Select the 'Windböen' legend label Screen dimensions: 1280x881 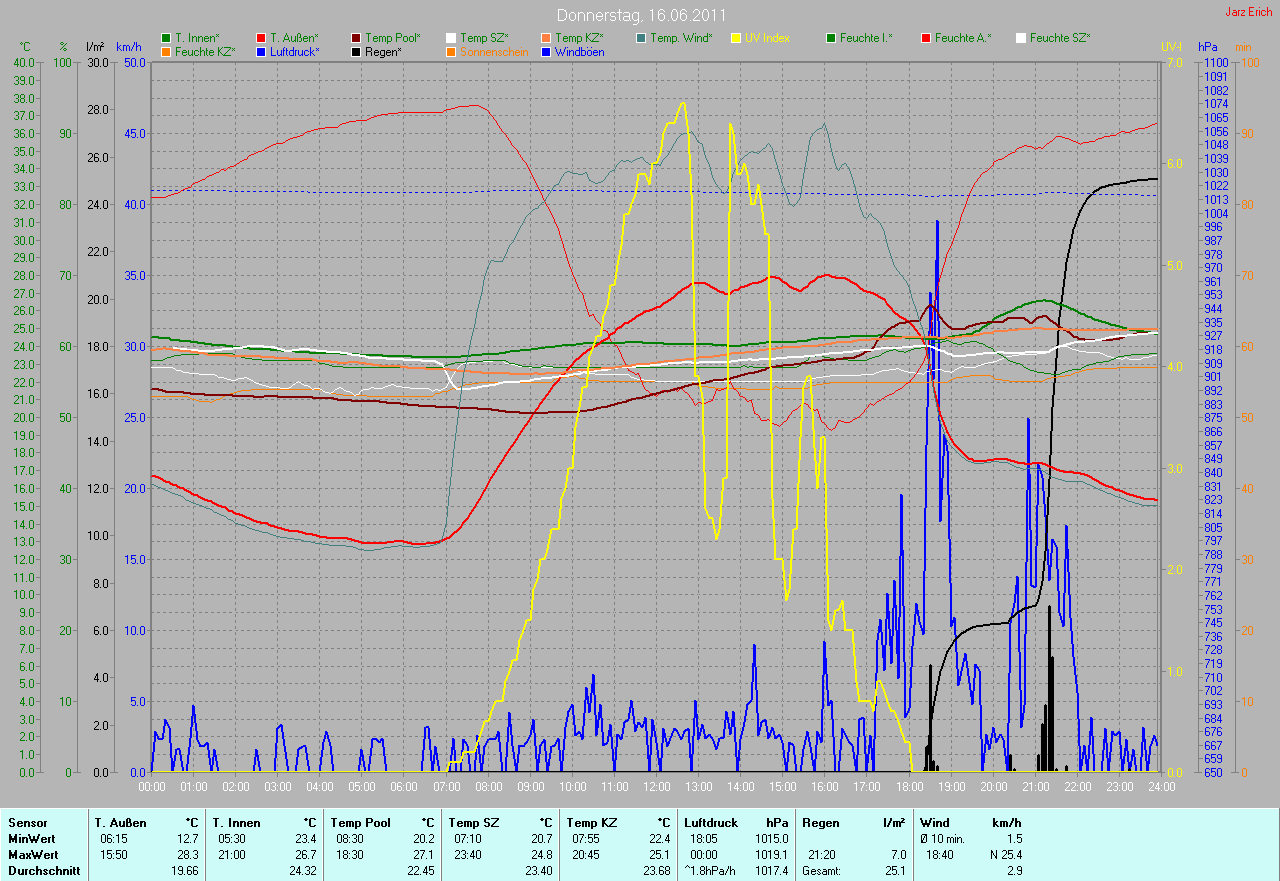click(579, 52)
